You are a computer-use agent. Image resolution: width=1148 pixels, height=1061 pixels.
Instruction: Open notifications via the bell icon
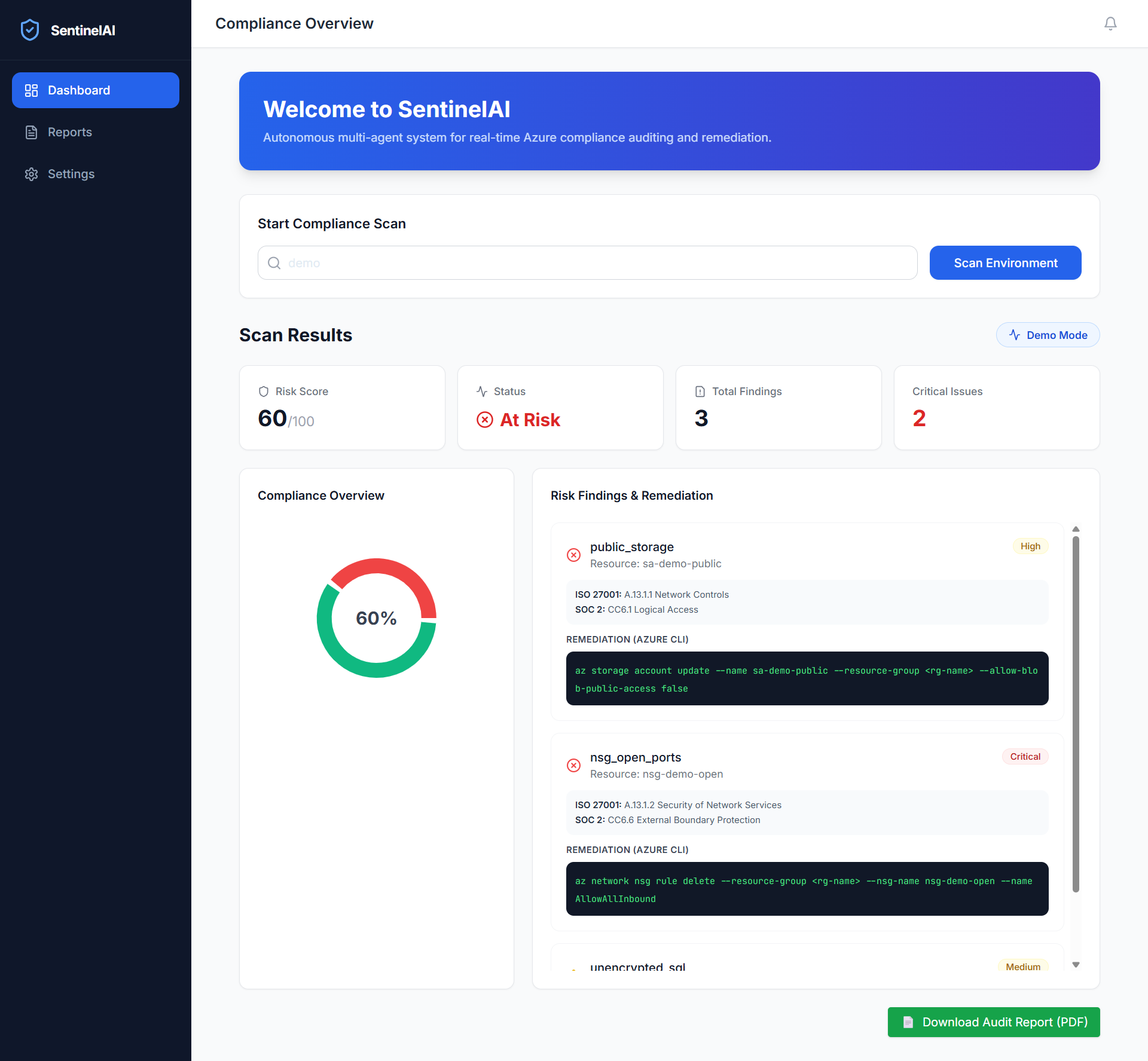click(1110, 24)
